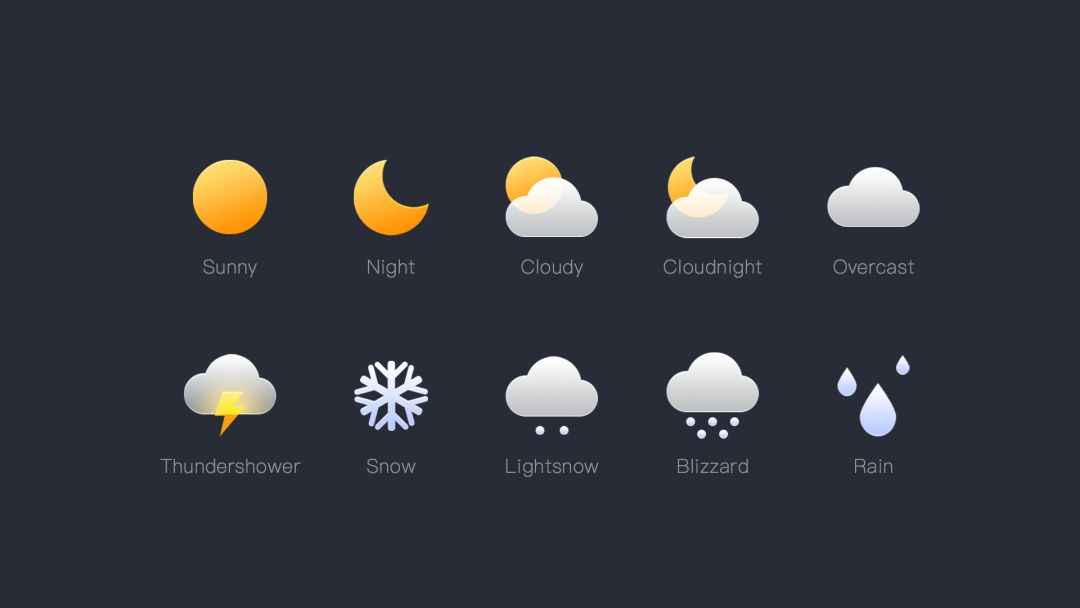This screenshot has width=1080, height=608.
Task: Select the Lightsnow cloud icon
Action: [551, 392]
